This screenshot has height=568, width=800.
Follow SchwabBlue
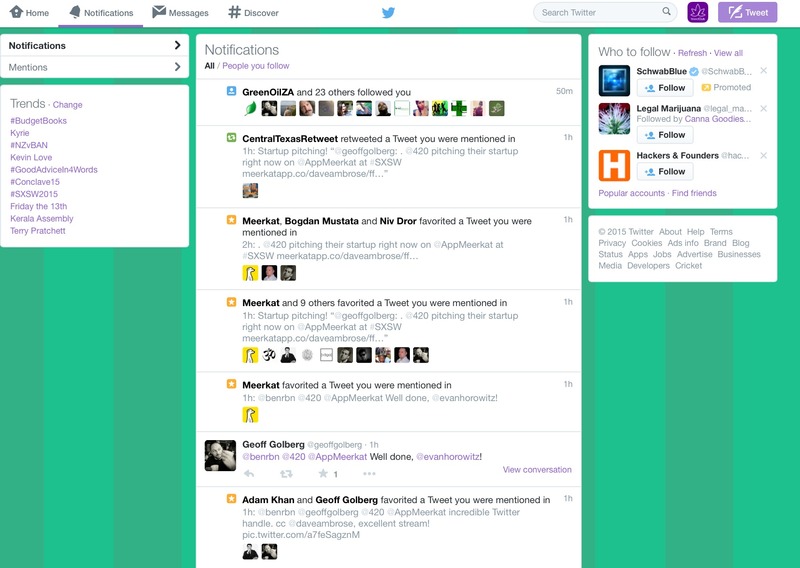point(665,88)
